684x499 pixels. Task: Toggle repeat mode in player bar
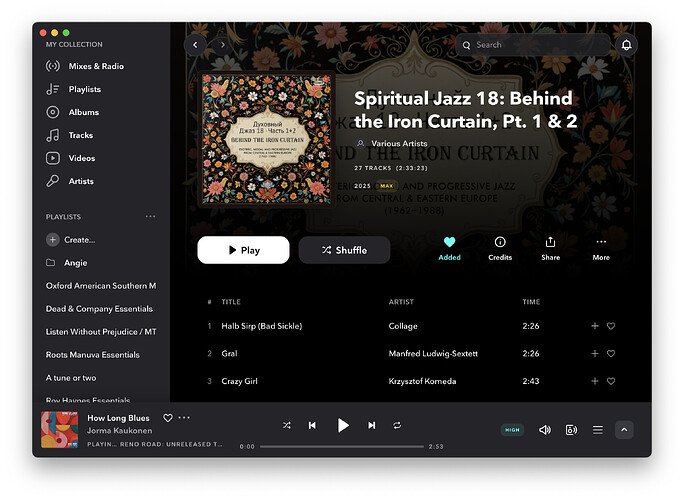tap(397, 425)
